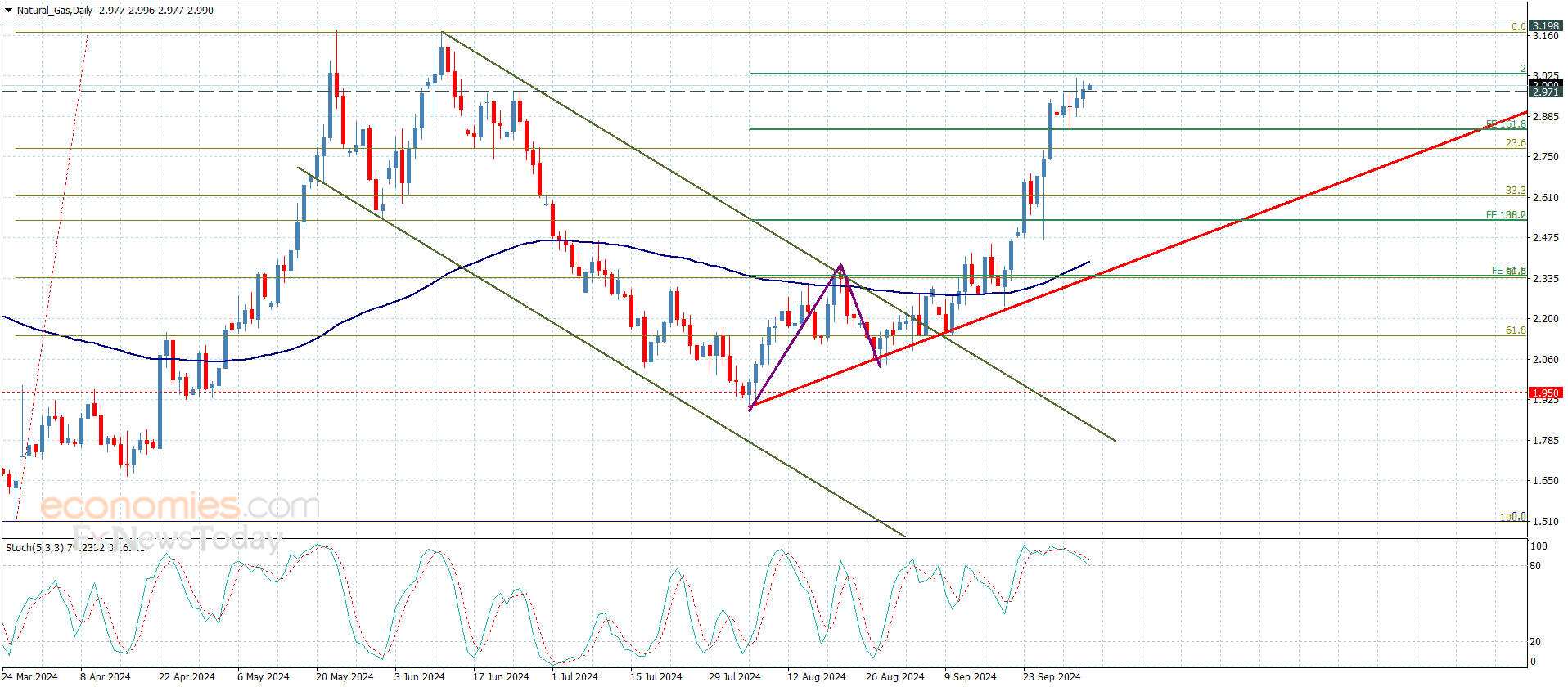Click the 8 Apr 2024 date label
The width and height of the screenshot is (1568, 687).
coord(106,676)
